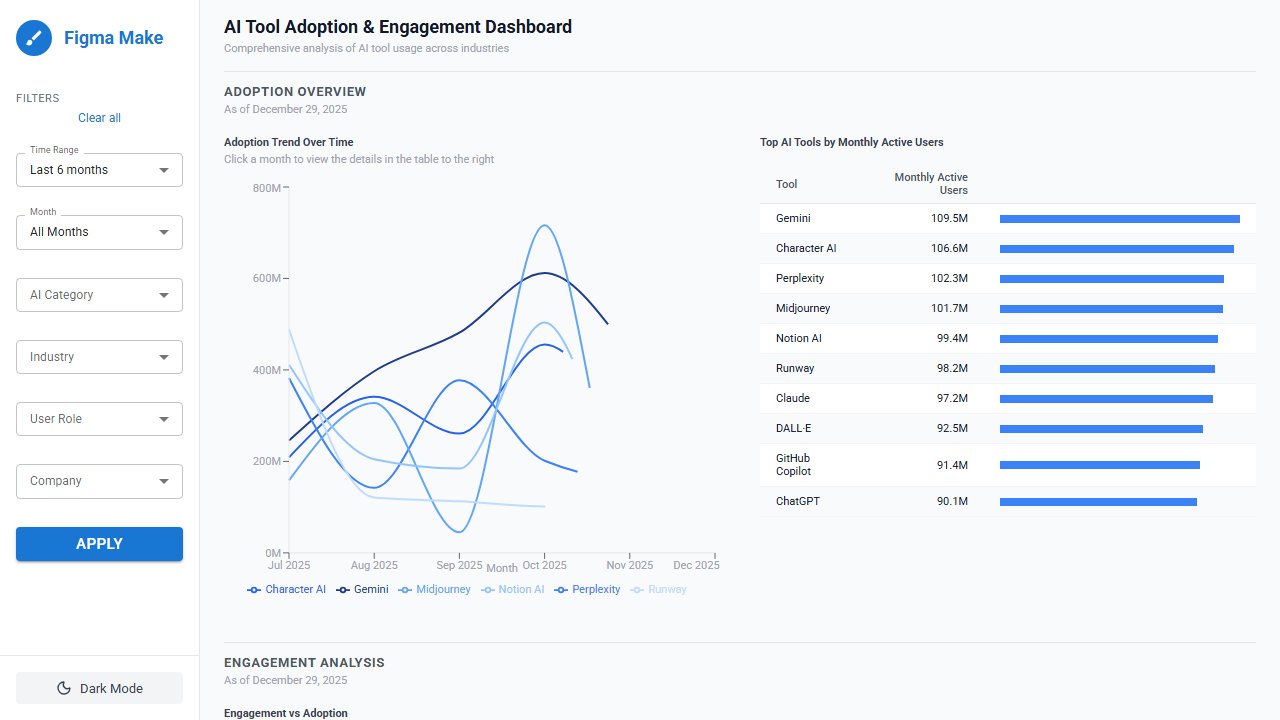1280x720 pixels.
Task: Click the Runway row in the table
Action: (x=1008, y=369)
